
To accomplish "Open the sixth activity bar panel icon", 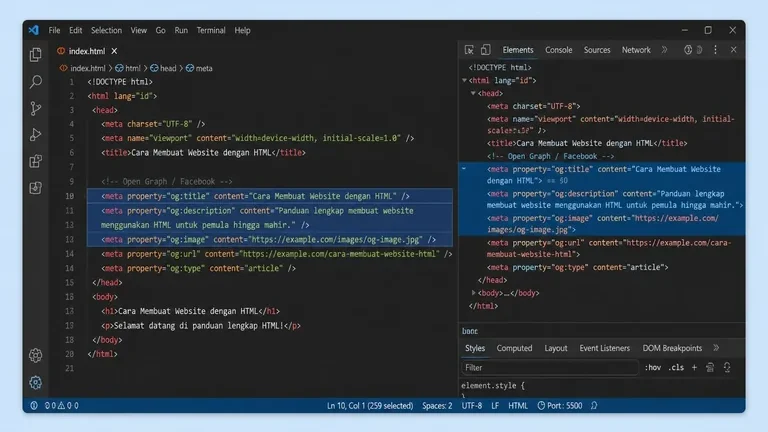I will click(35, 188).
